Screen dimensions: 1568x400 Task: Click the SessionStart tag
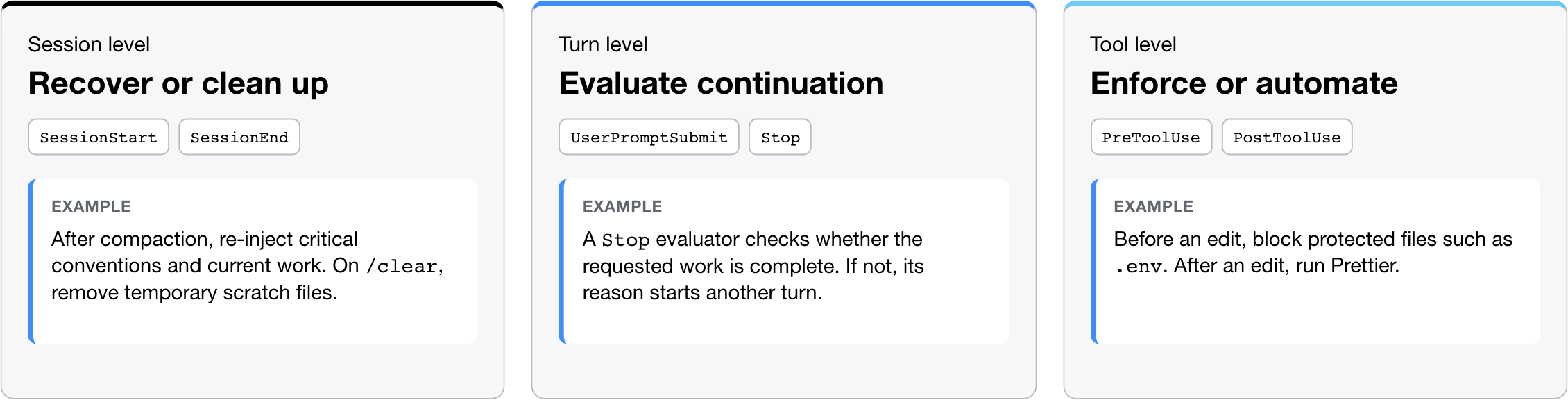coord(99,137)
